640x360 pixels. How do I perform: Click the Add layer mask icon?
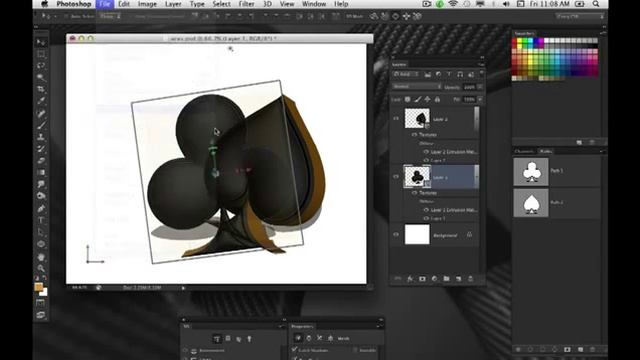[422, 279]
